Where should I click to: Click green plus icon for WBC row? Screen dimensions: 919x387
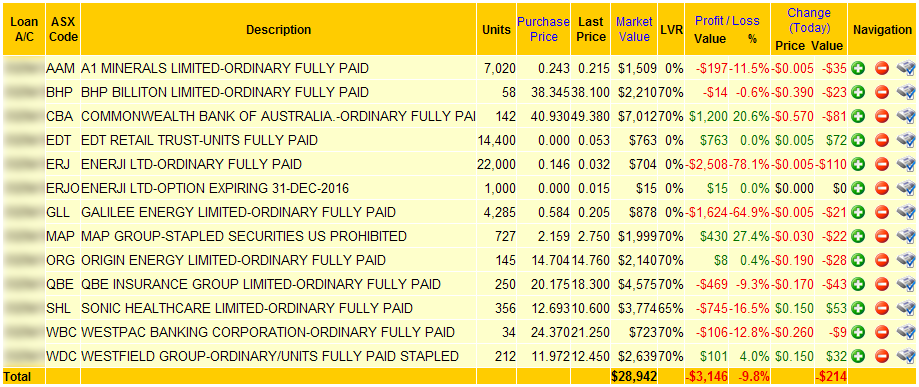(x=859, y=333)
